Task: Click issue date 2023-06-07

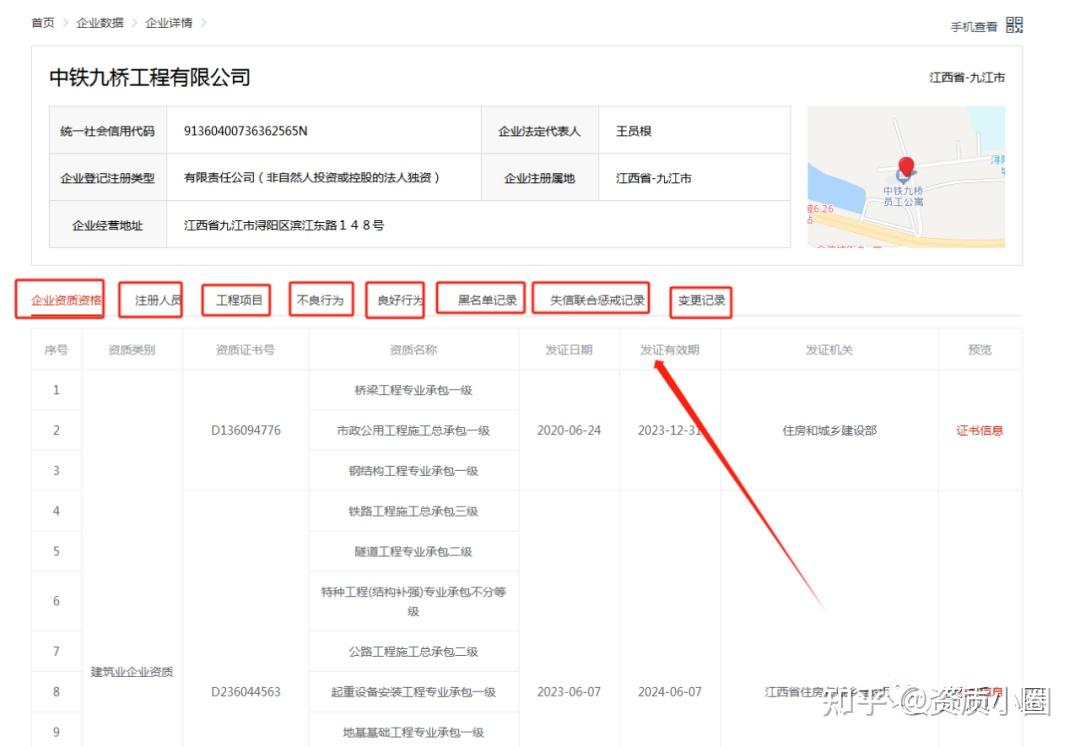Action: pos(569,692)
